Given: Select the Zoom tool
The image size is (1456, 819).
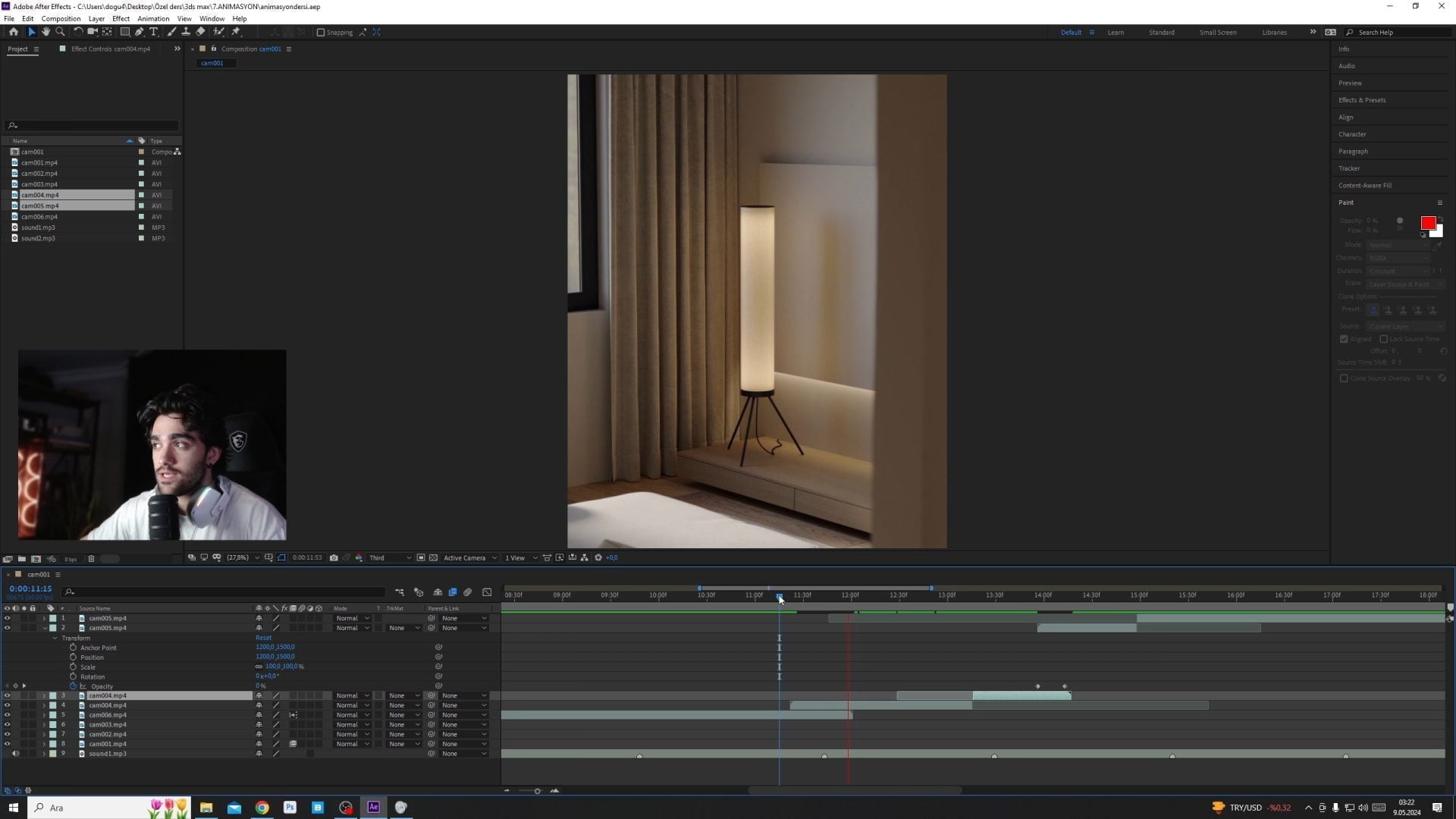Looking at the screenshot, I should pyautogui.click(x=60, y=32).
